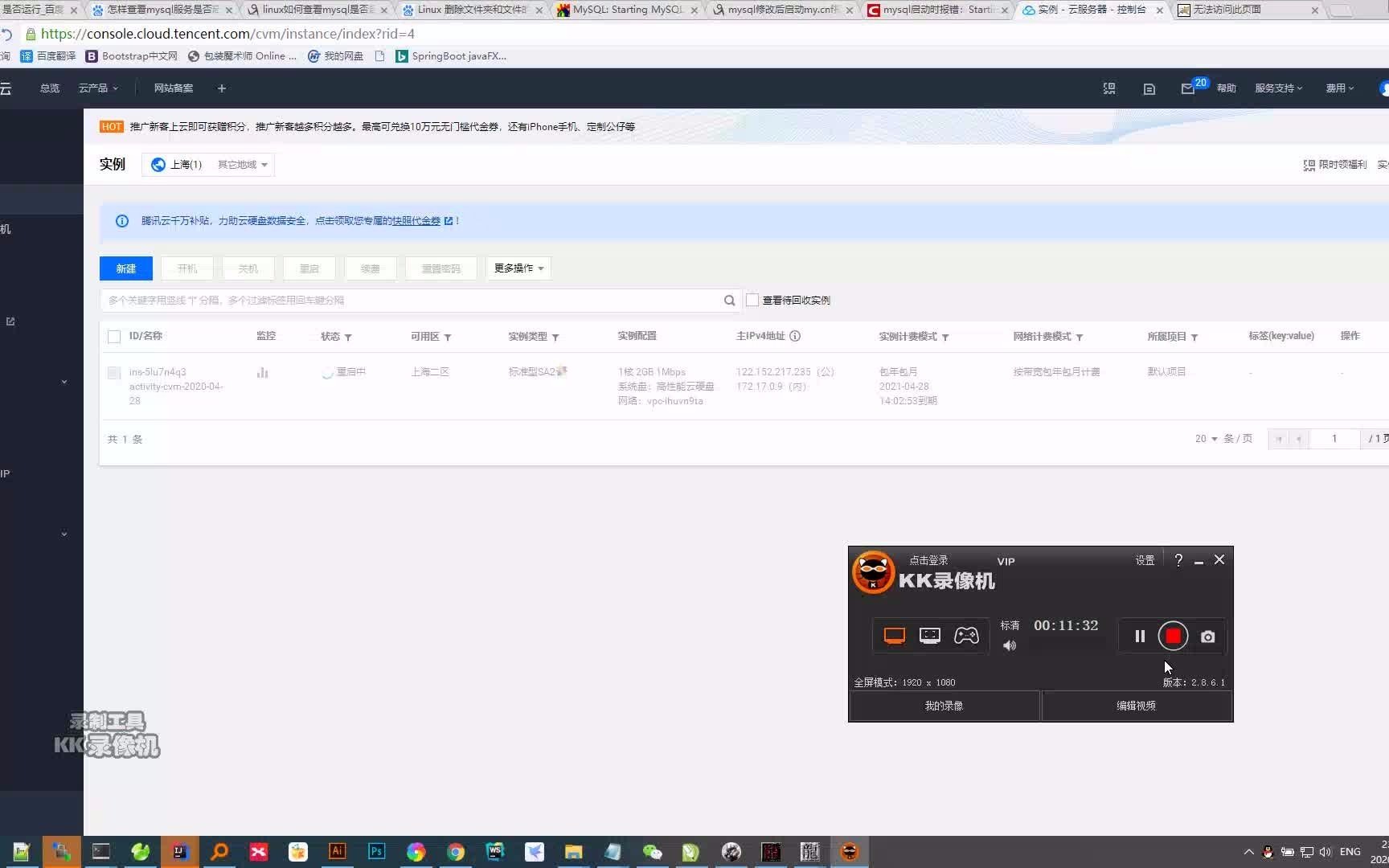Select game recording mode gamepad icon
1389x868 pixels.
(x=966, y=637)
